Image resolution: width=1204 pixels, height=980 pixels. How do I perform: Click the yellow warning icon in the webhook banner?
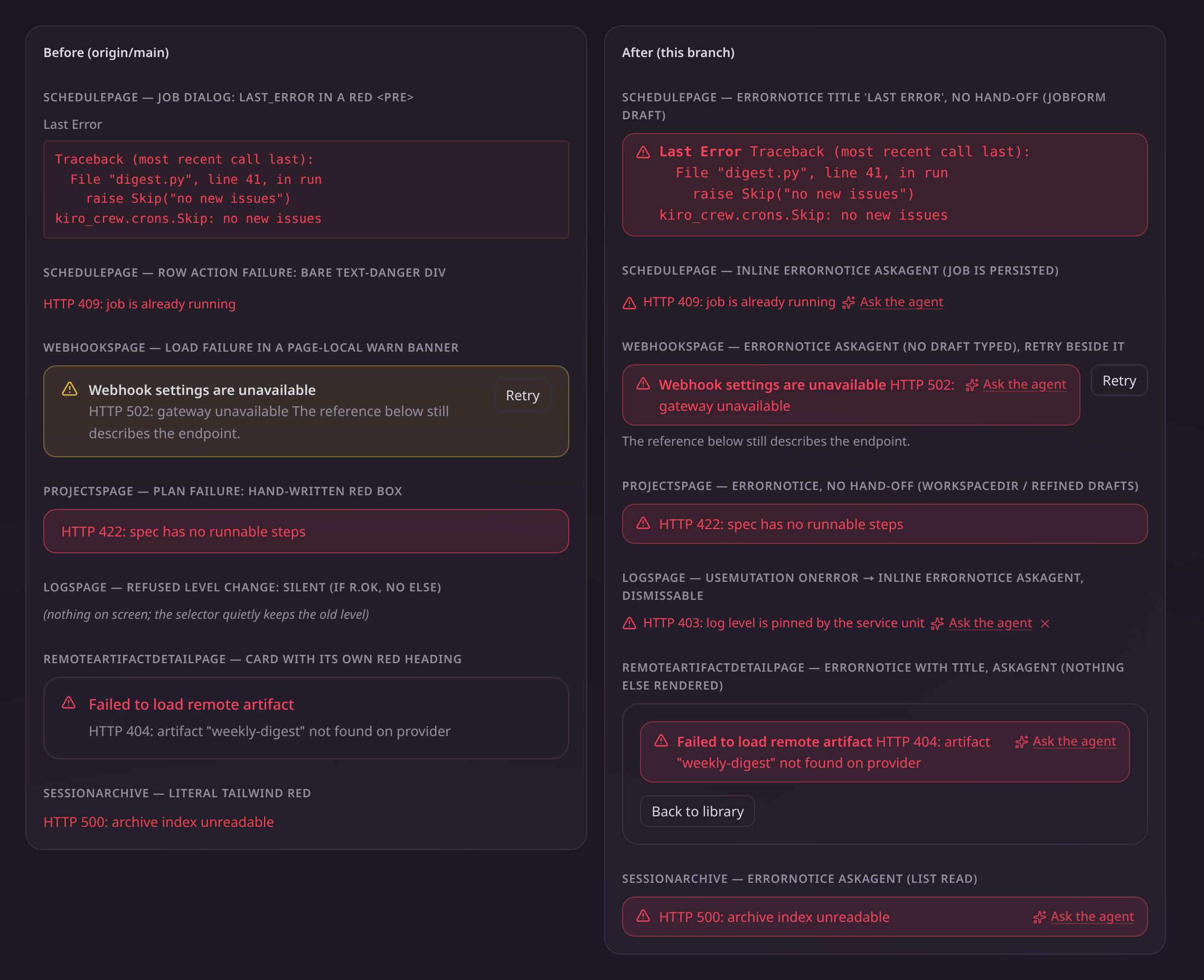point(69,389)
